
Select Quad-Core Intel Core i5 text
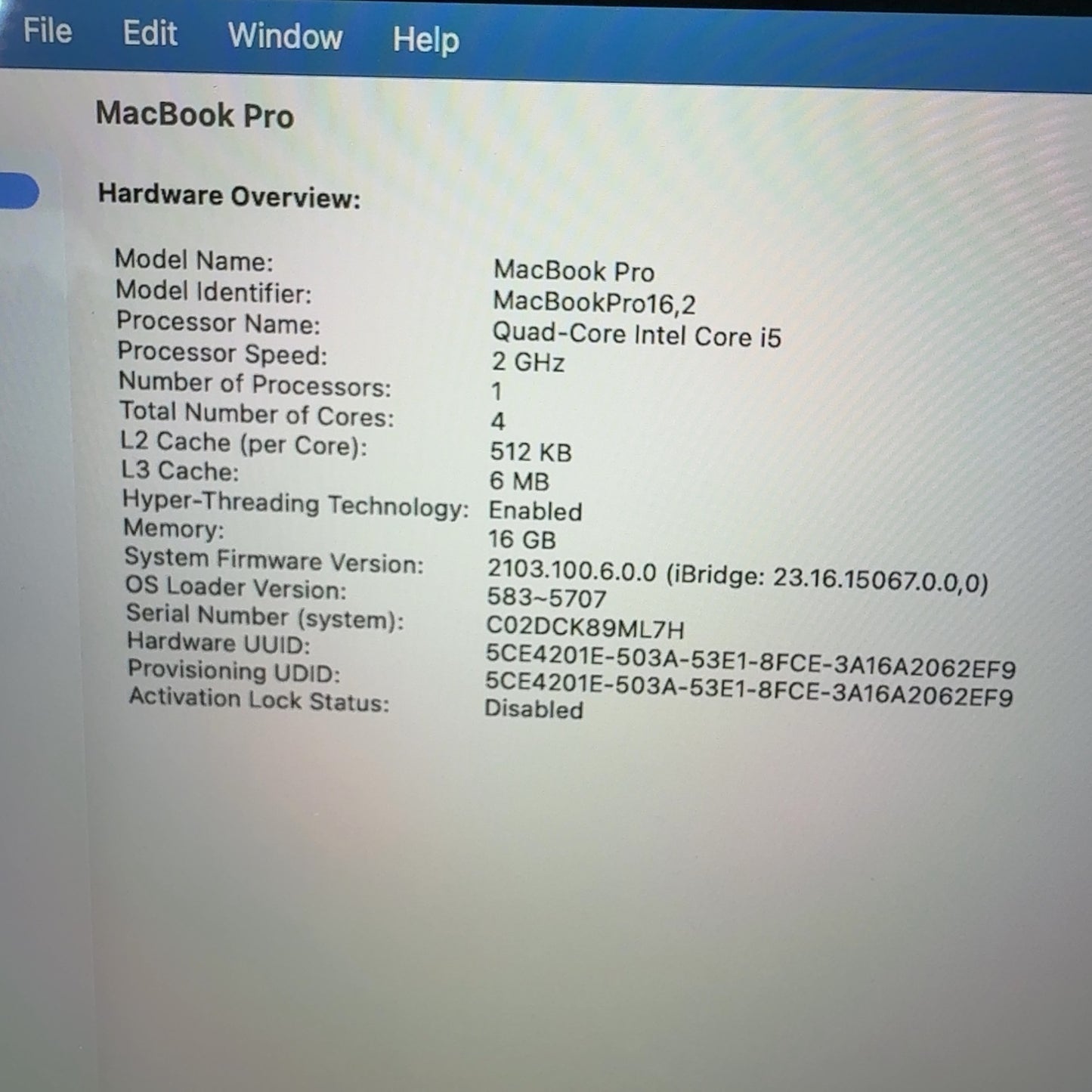click(x=636, y=334)
